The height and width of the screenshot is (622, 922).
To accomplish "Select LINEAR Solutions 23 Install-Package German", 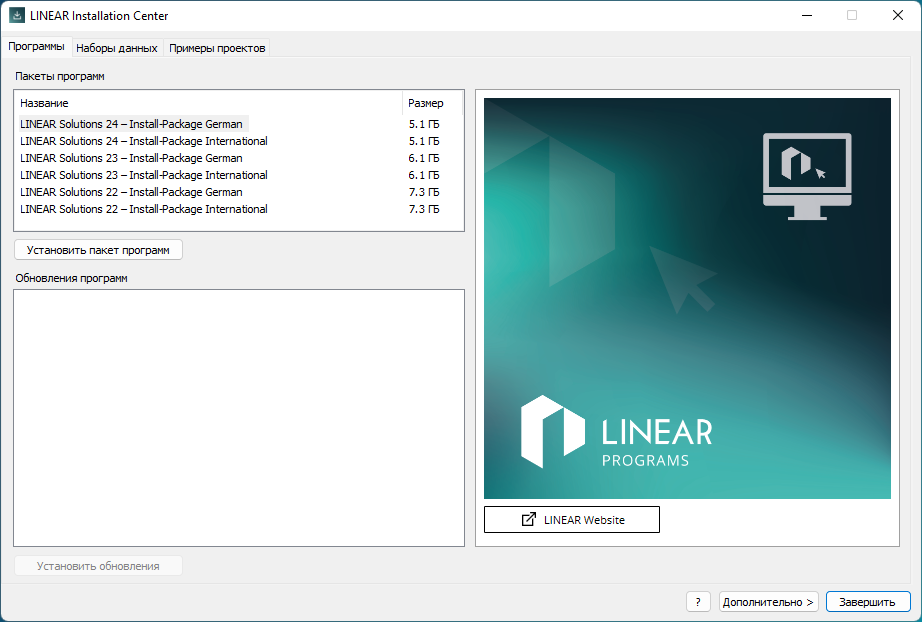I will coord(131,158).
